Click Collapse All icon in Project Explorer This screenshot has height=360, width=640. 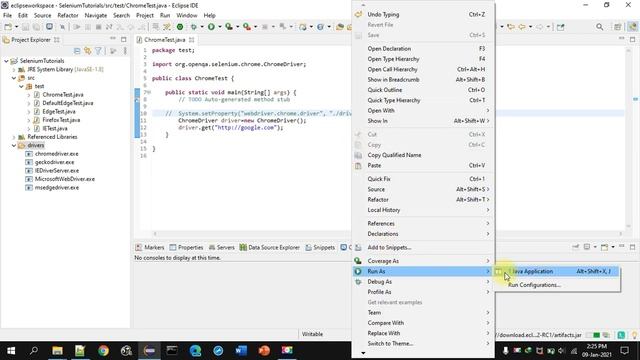77,51
